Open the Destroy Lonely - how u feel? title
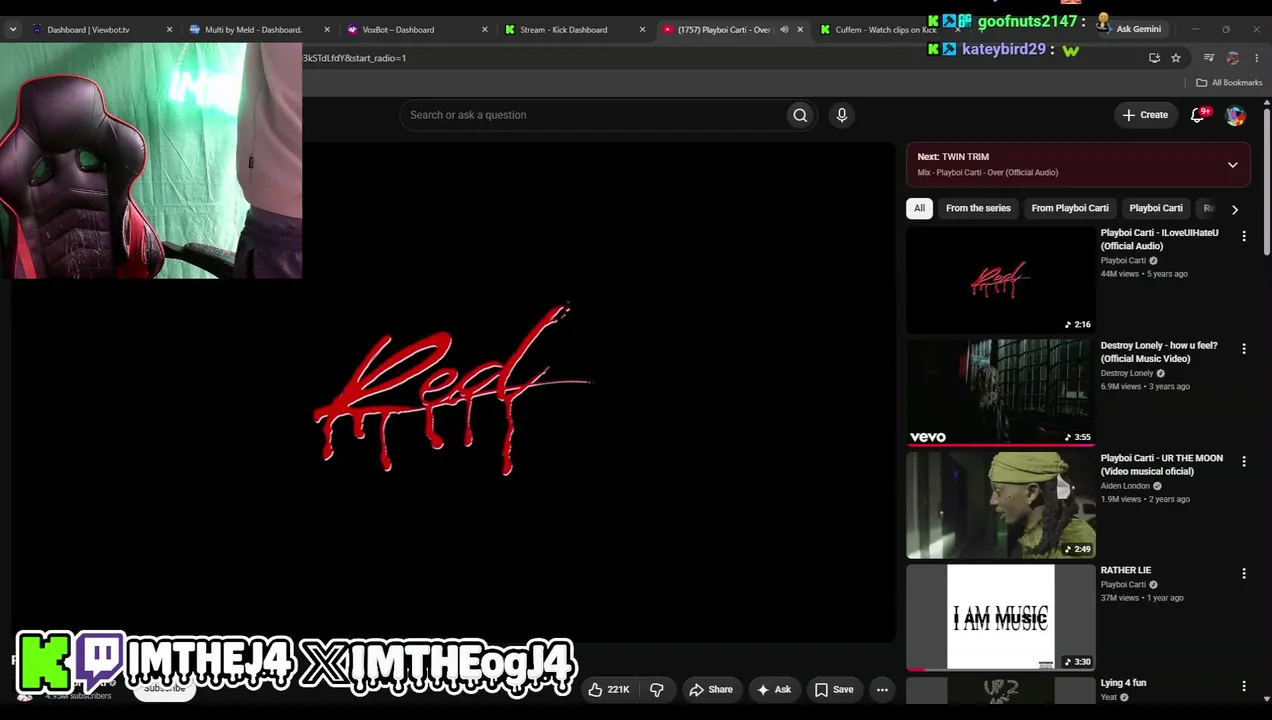The width and height of the screenshot is (1272, 720). coord(1159,352)
